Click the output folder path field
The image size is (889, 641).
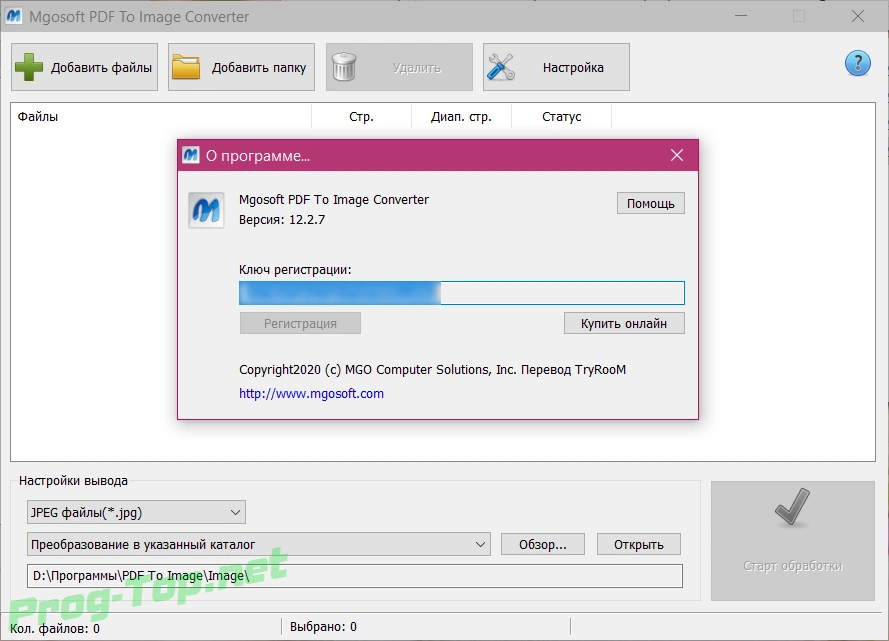[354, 576]
